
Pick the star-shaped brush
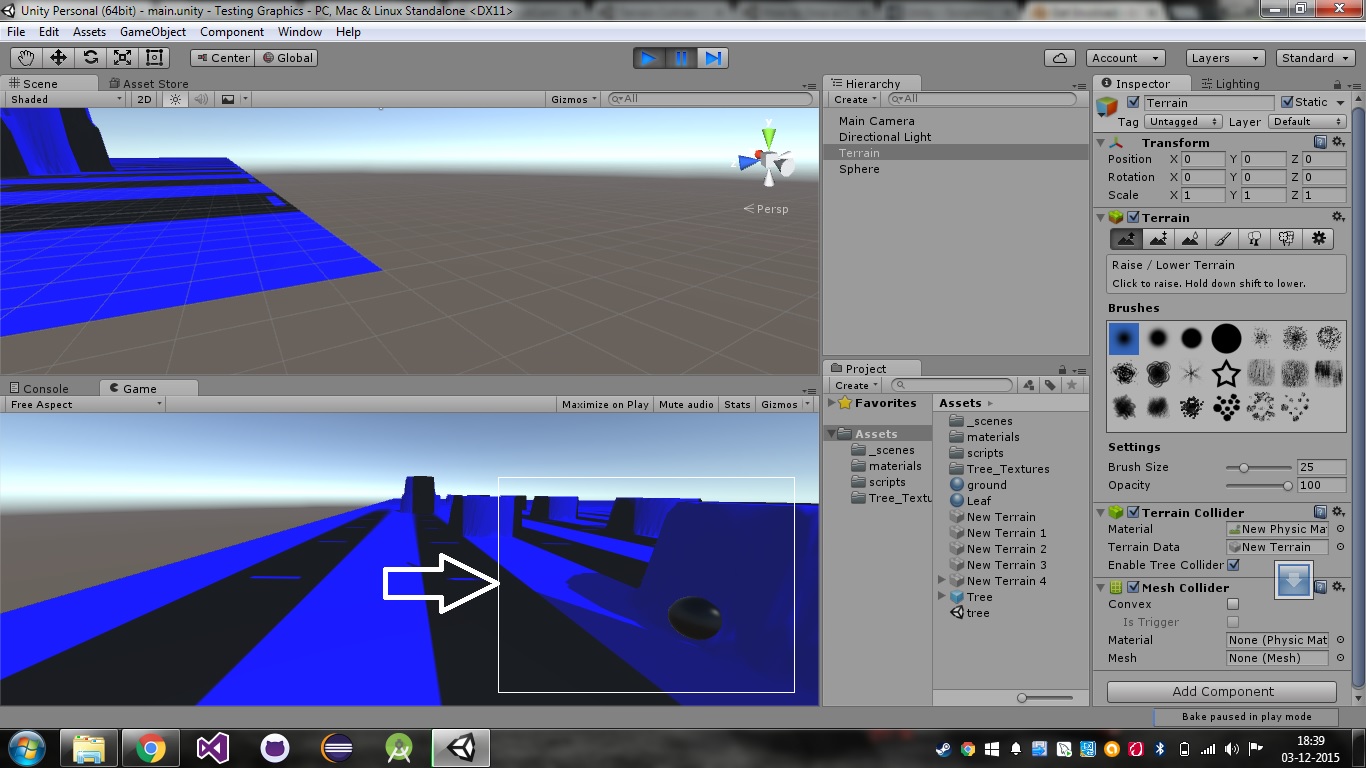pyautogui.click(x=1226, y=375)
